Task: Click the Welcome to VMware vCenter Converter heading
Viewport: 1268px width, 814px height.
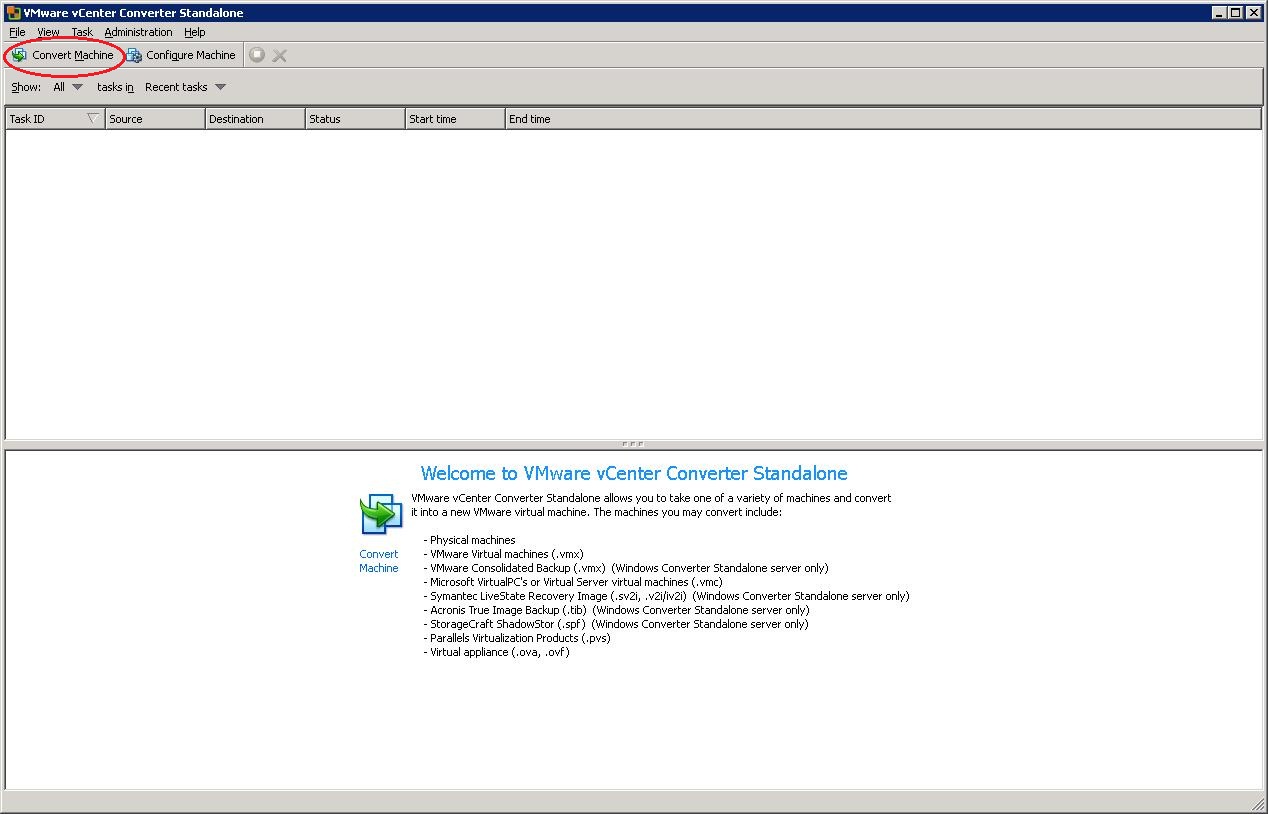Action: [634, 473]
